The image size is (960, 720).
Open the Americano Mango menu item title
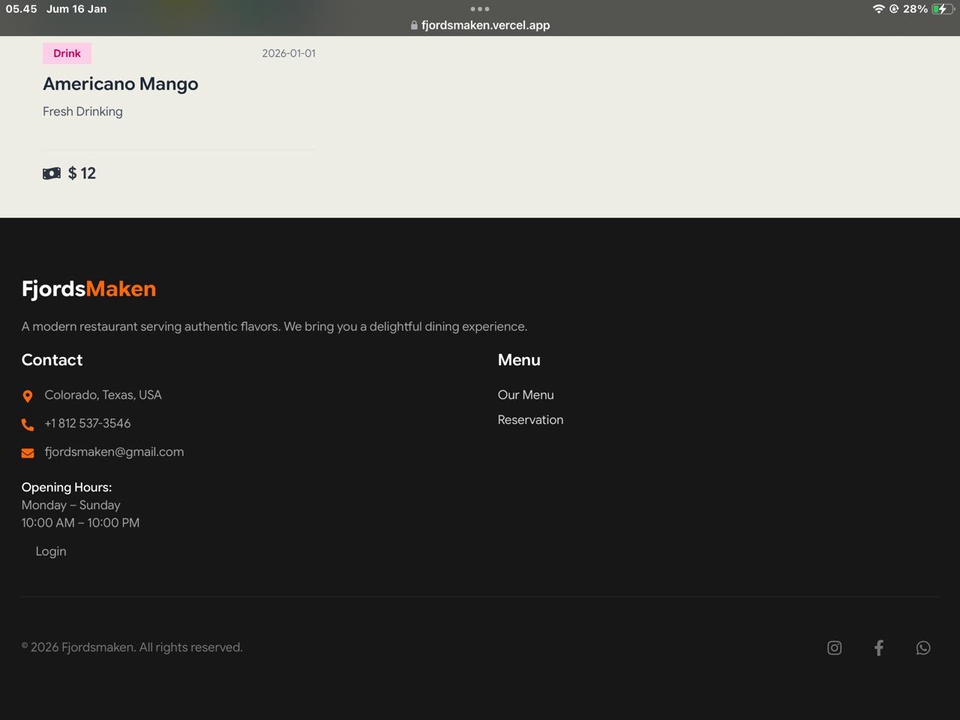120,84
